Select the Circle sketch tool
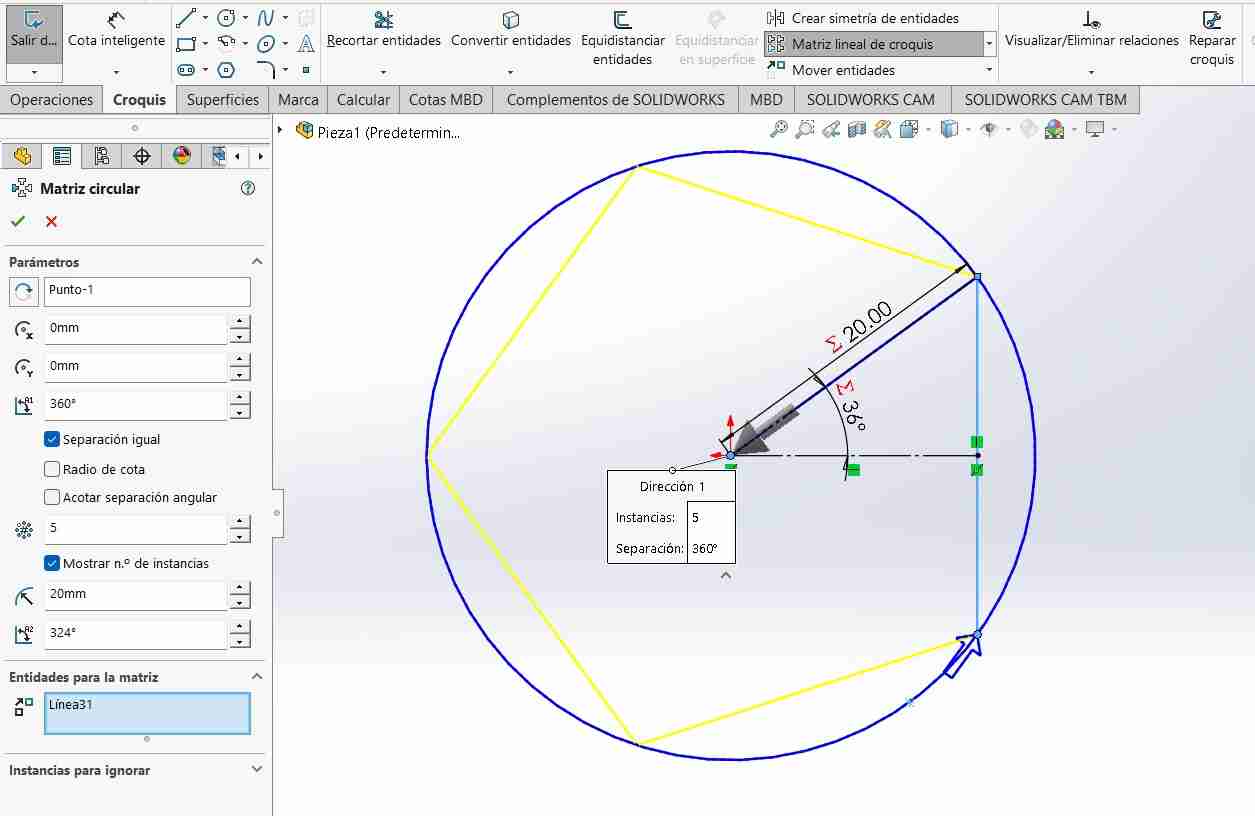 pos(226,18)
